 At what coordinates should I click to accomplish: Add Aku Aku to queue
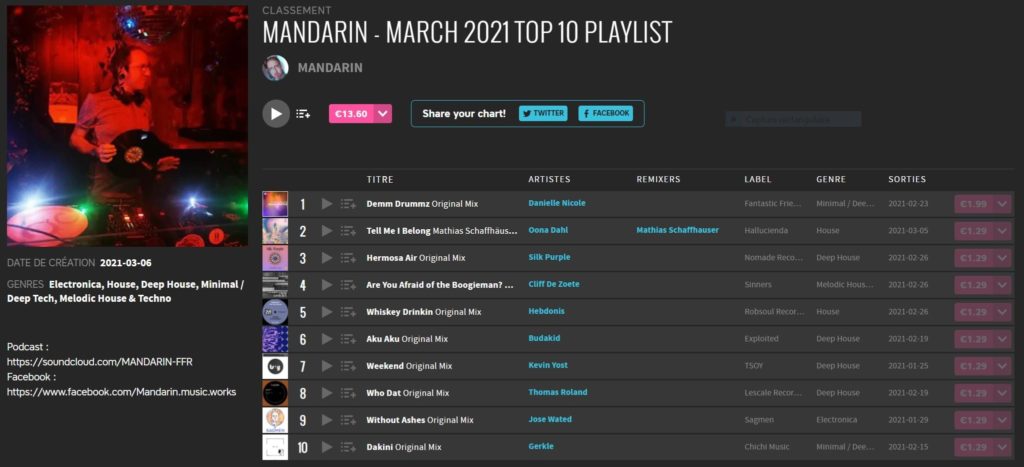tap(348, 339)
